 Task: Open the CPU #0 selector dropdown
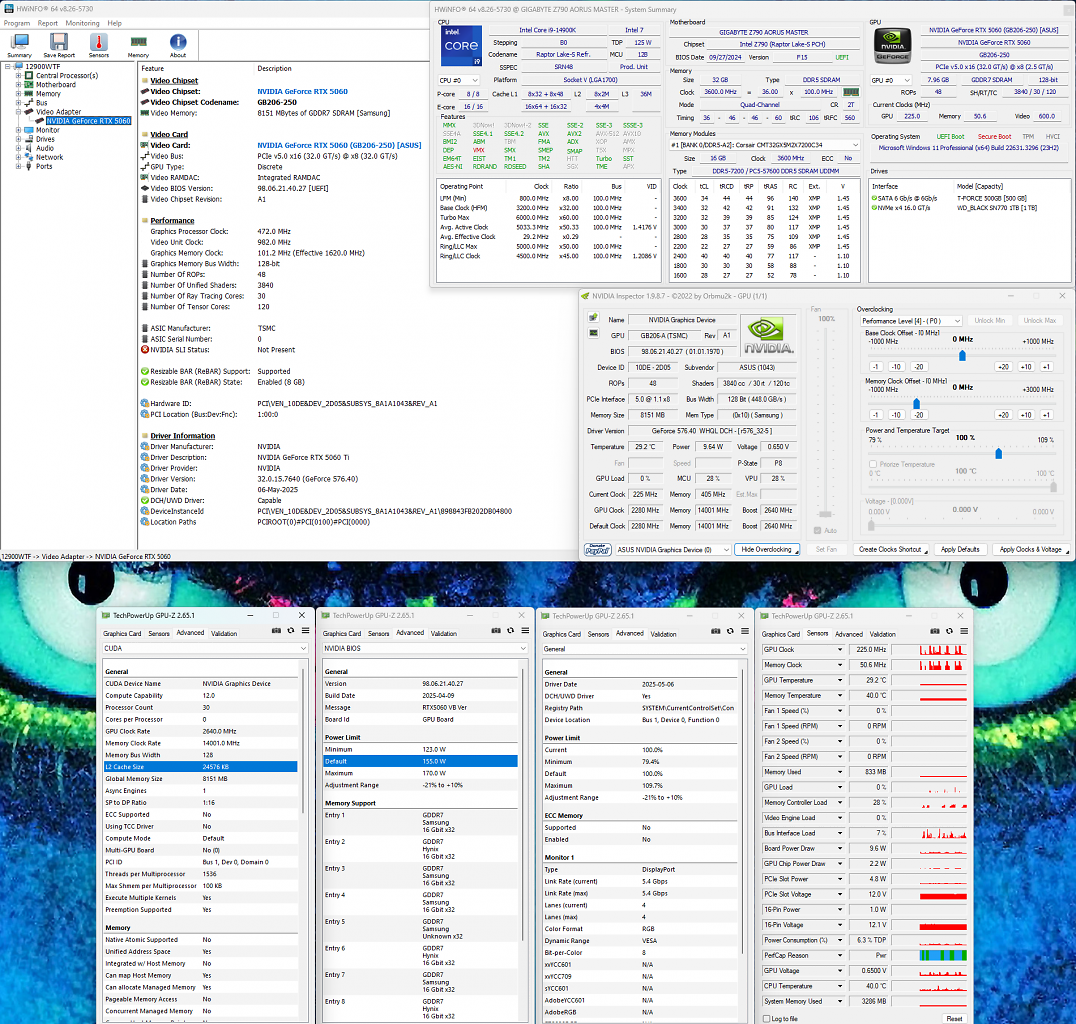459,80
